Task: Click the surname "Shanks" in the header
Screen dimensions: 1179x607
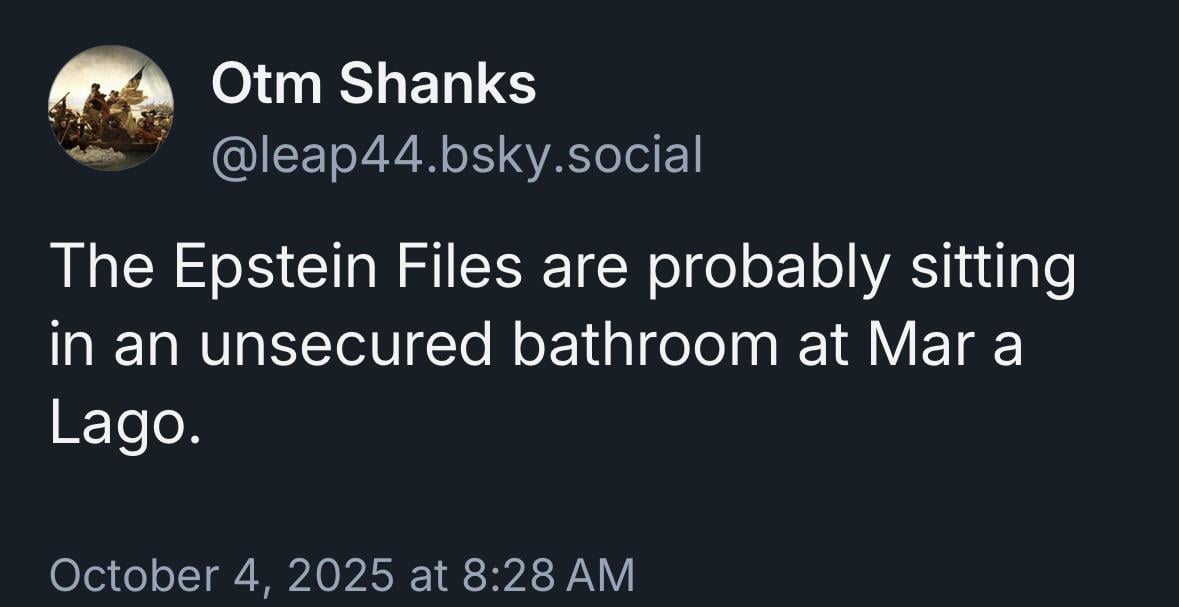Action: (437, 84)
